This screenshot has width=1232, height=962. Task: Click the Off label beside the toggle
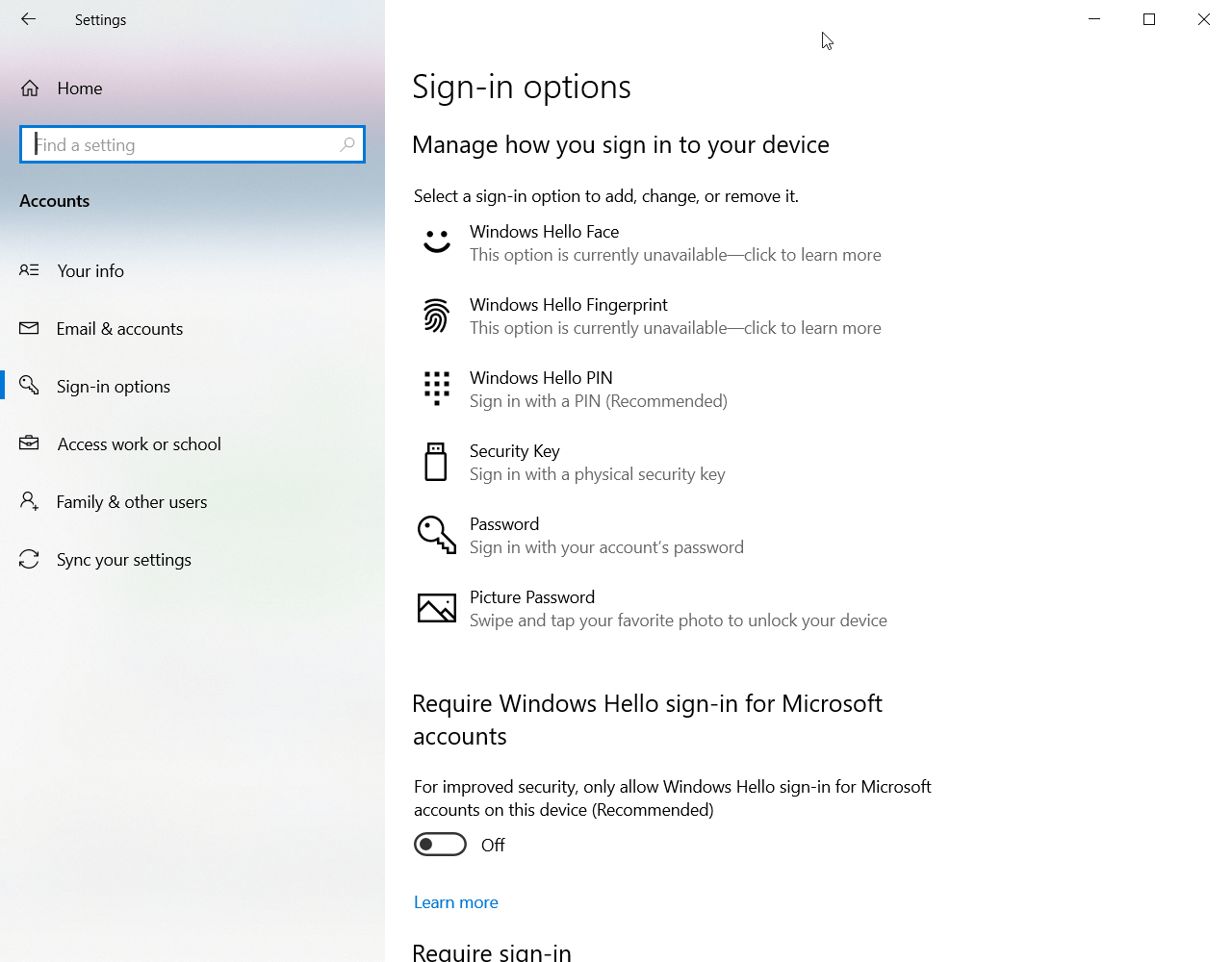(493, 845)
